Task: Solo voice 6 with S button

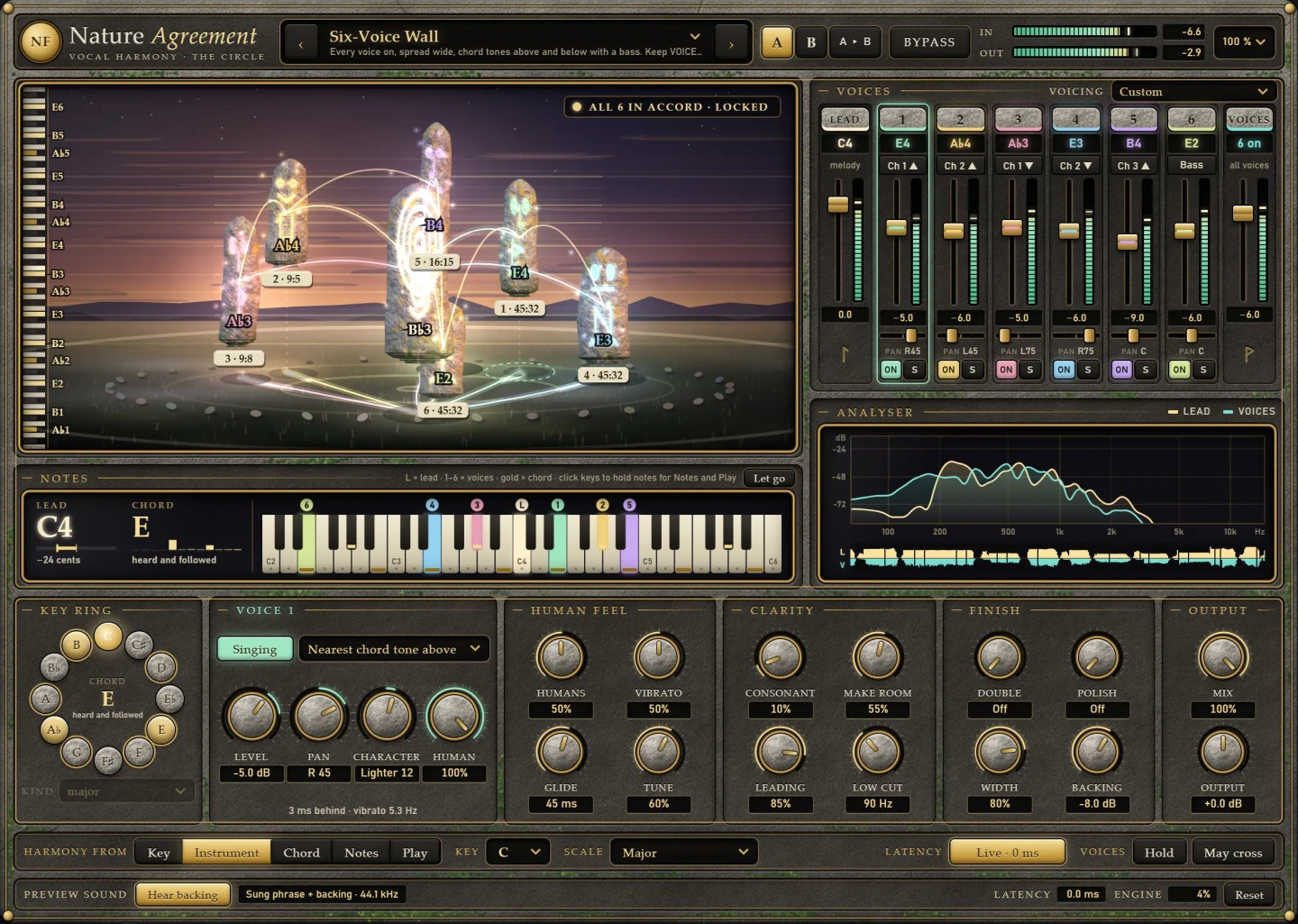Action: 1202,370
